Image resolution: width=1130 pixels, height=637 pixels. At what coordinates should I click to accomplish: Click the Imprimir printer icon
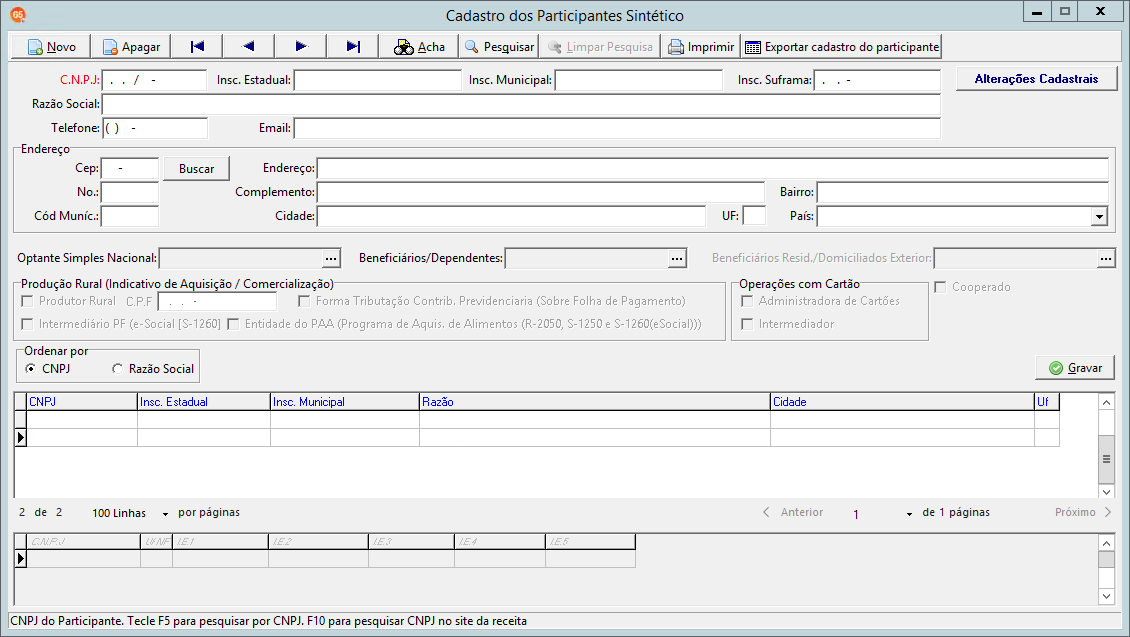(676, 47)
